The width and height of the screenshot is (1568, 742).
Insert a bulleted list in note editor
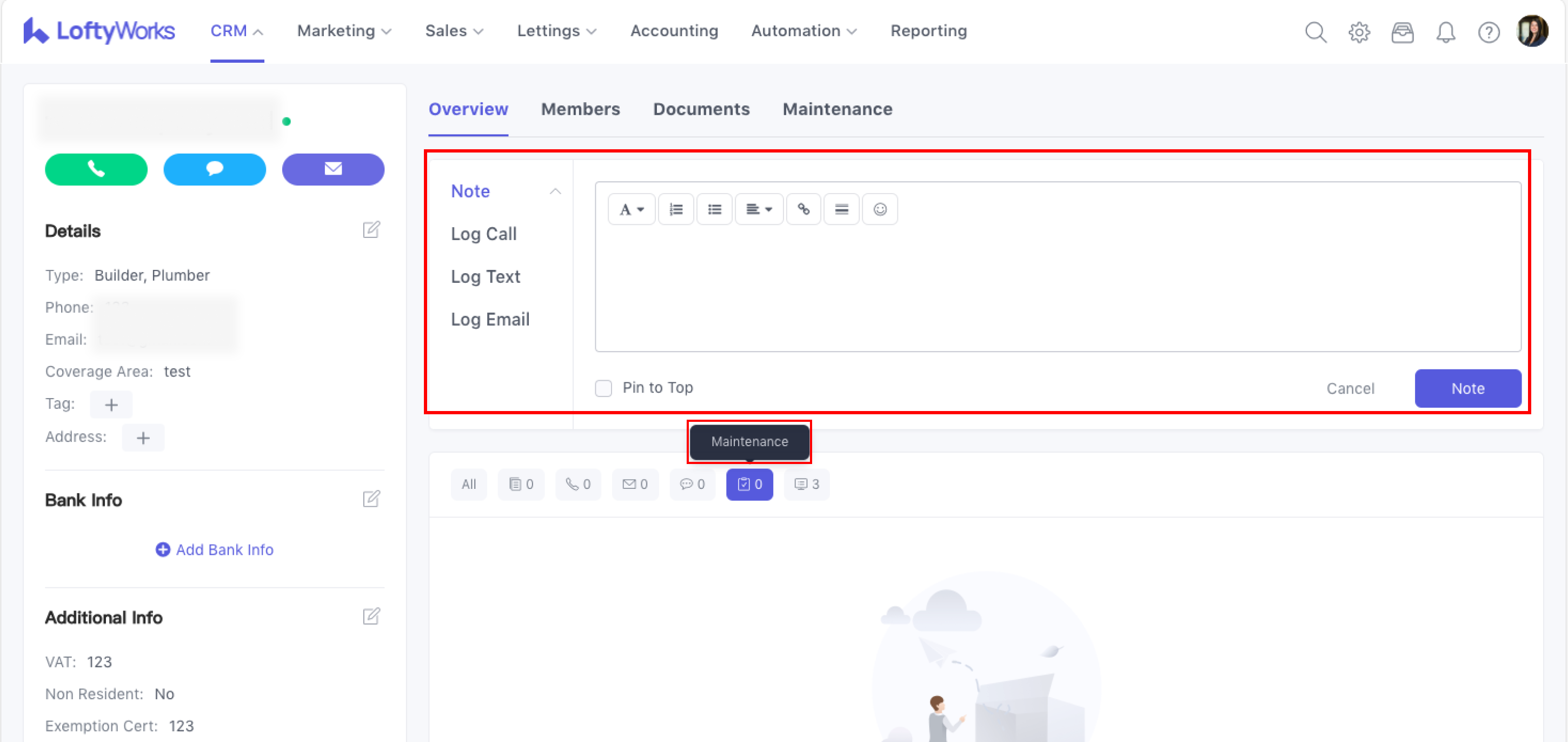[x=714, y=209]
